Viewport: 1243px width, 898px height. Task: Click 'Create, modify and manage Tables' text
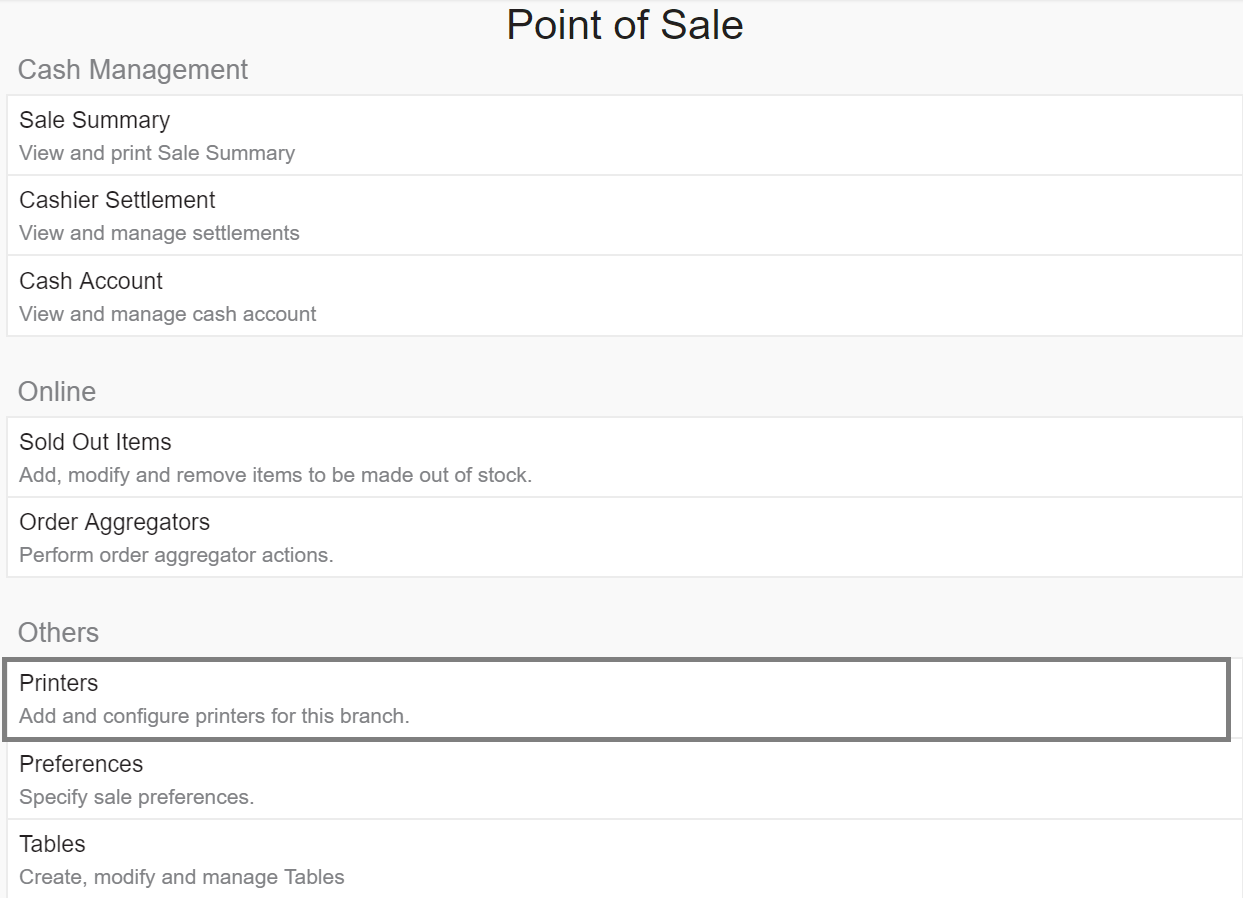[182, 877]
